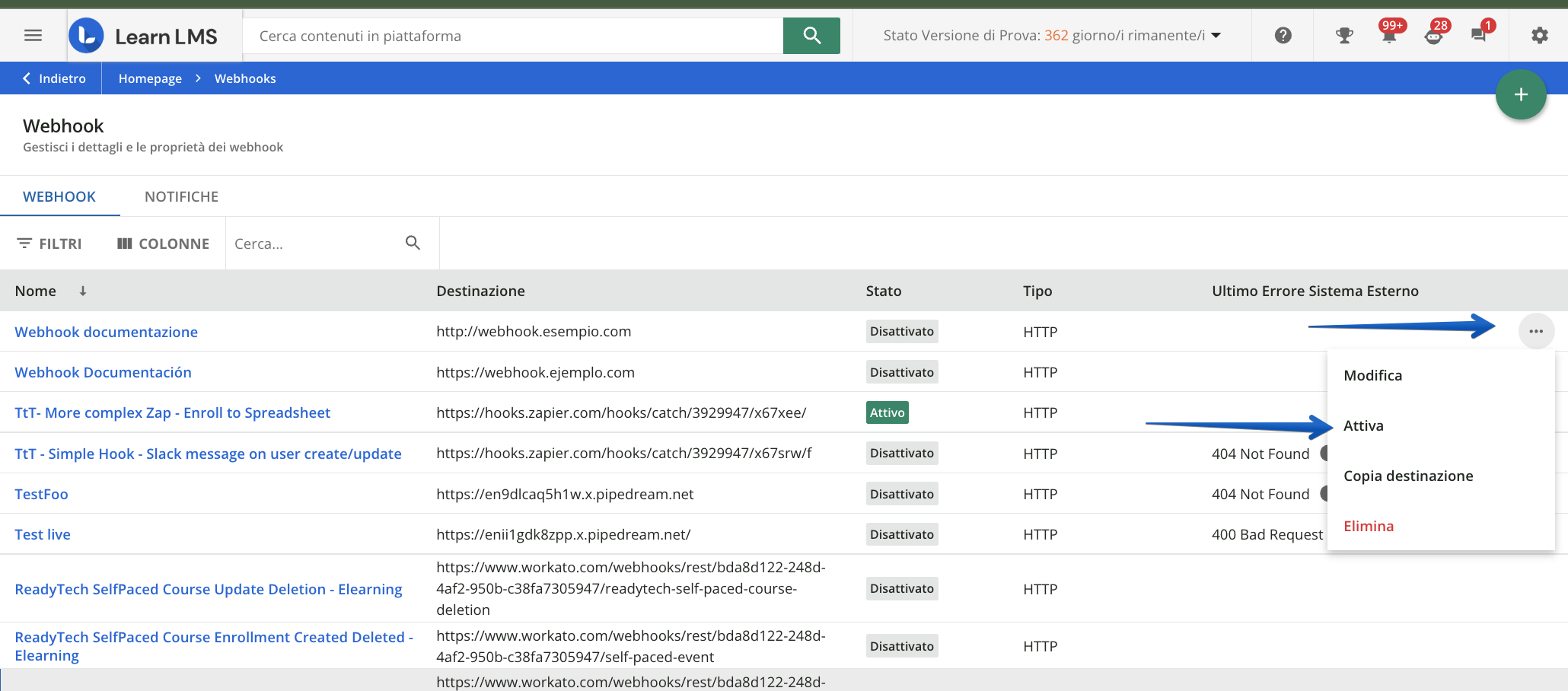Click the Tipo column header
This screenshot has width=1568, height=691.
click(1037, 291)
